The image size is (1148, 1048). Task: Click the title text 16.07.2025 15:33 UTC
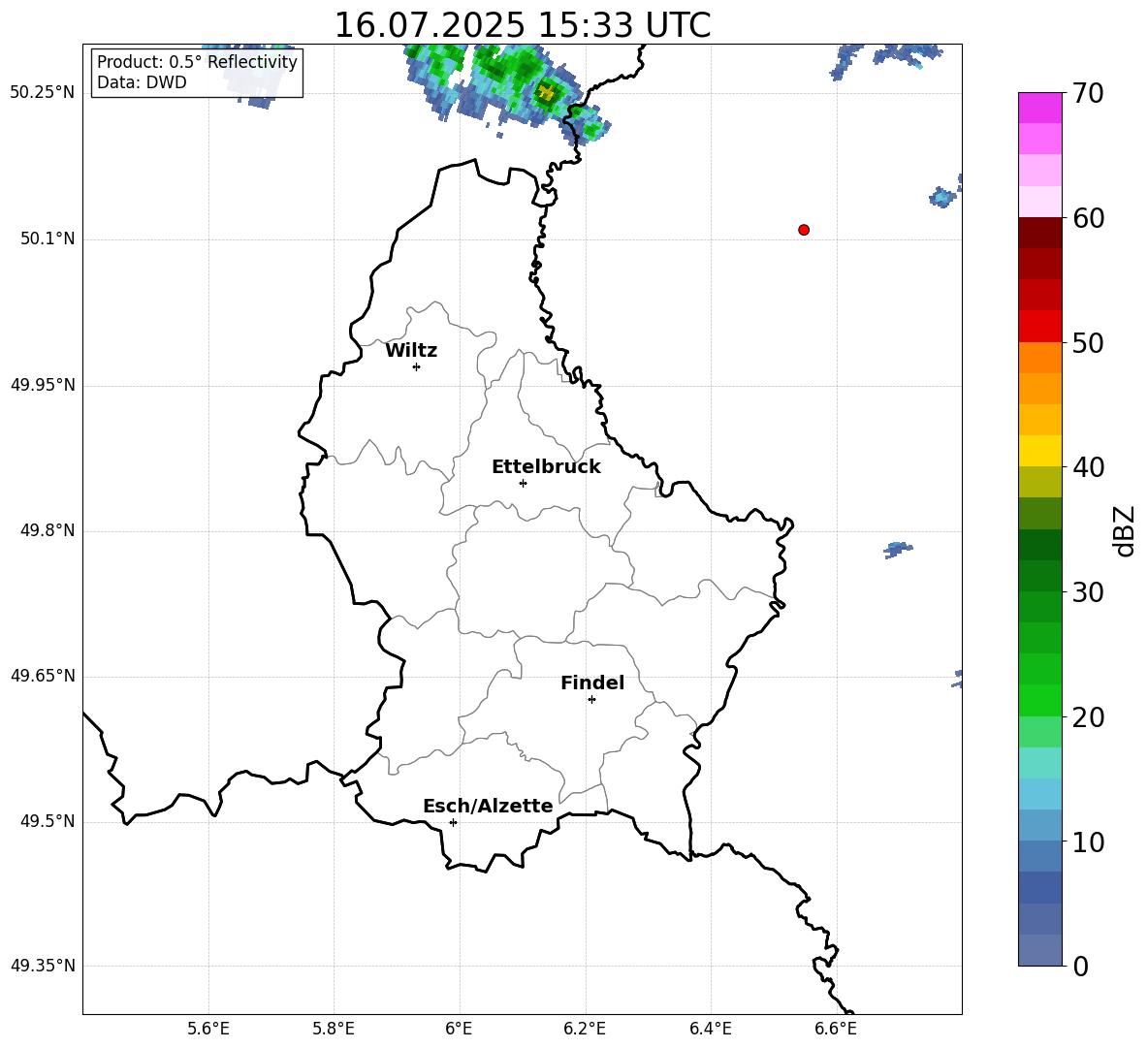click(522, 24)
